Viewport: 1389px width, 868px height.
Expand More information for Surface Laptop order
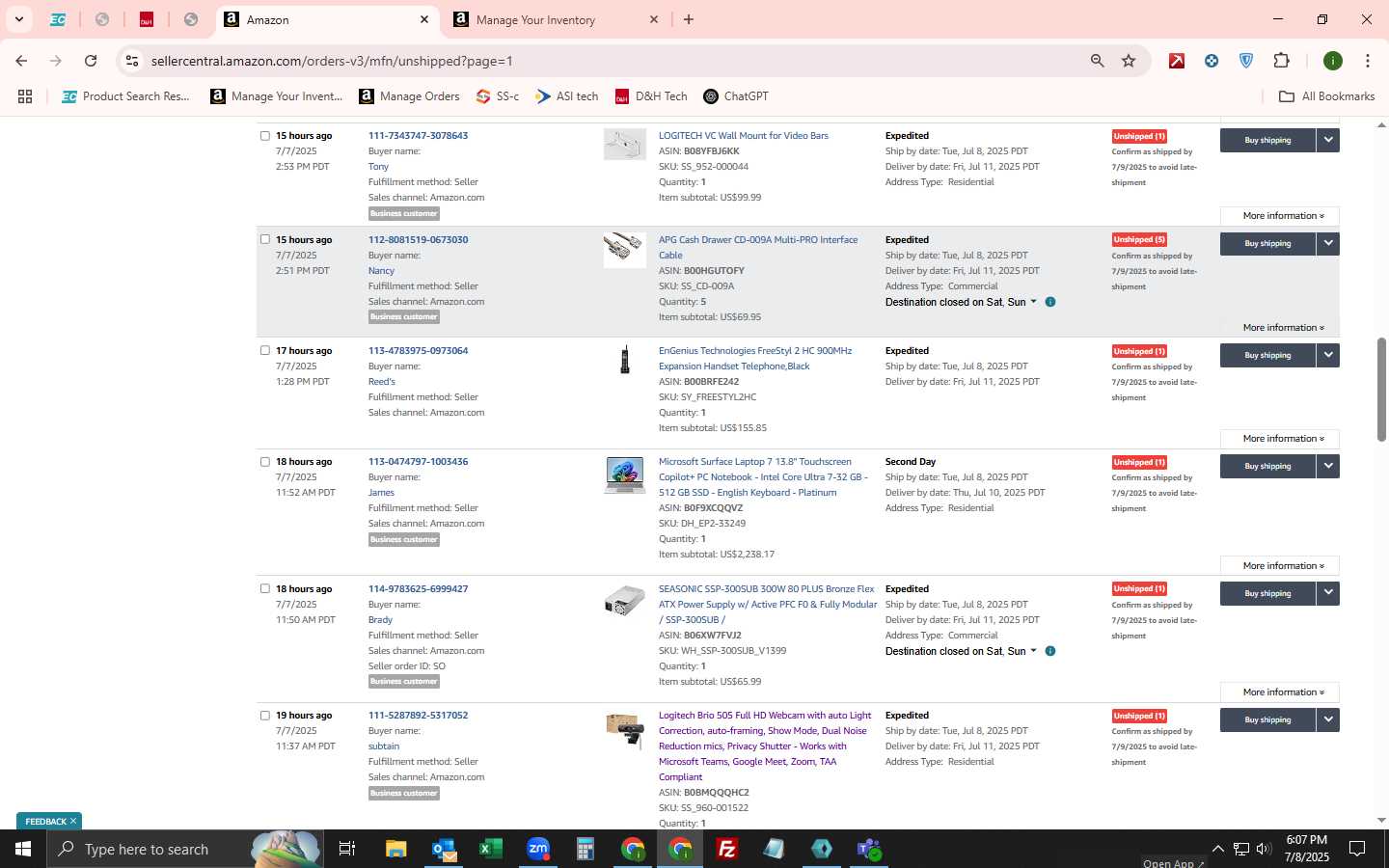tap(1279, 566)
